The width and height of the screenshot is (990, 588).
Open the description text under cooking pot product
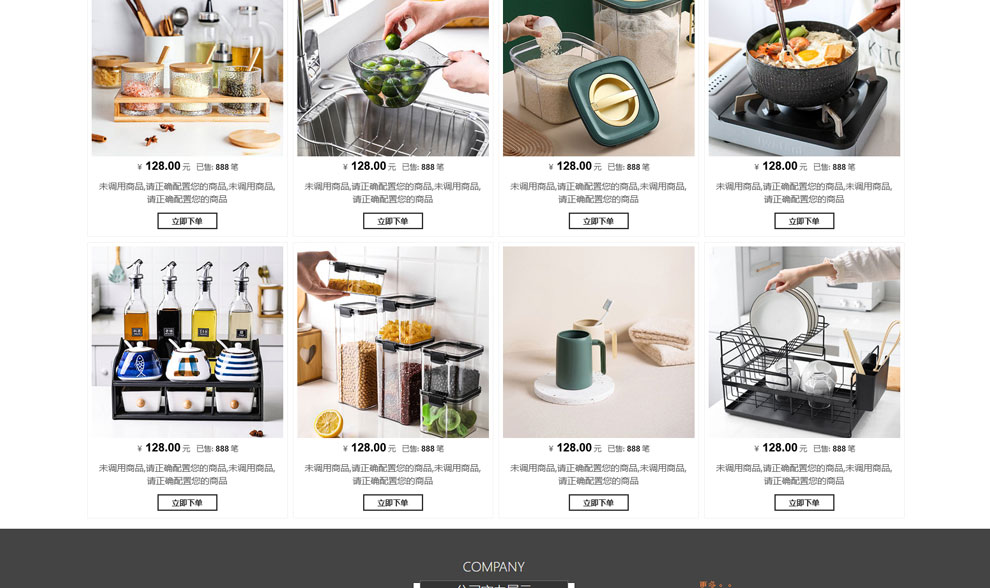(804, 193)
